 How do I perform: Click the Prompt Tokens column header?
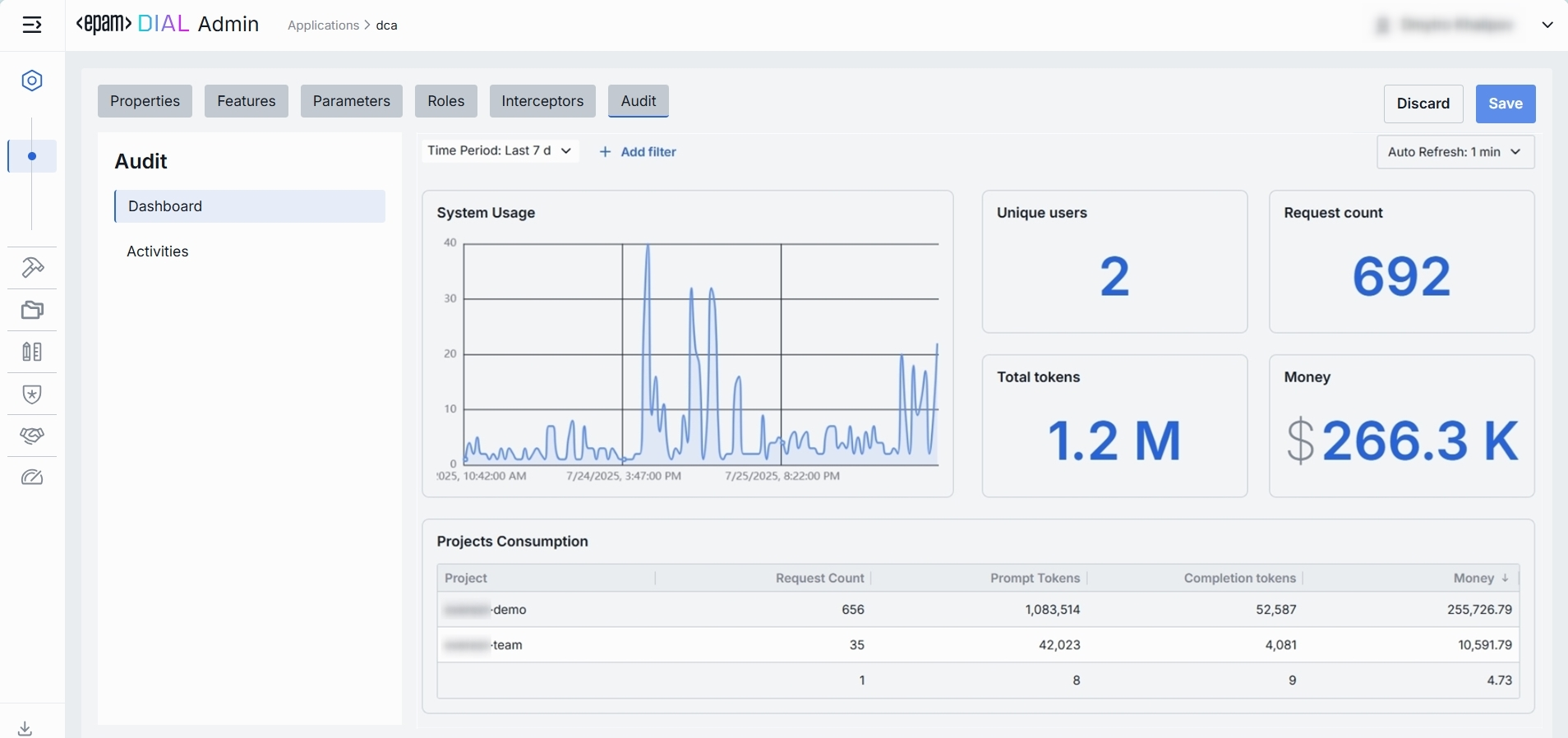click(980, 579)
